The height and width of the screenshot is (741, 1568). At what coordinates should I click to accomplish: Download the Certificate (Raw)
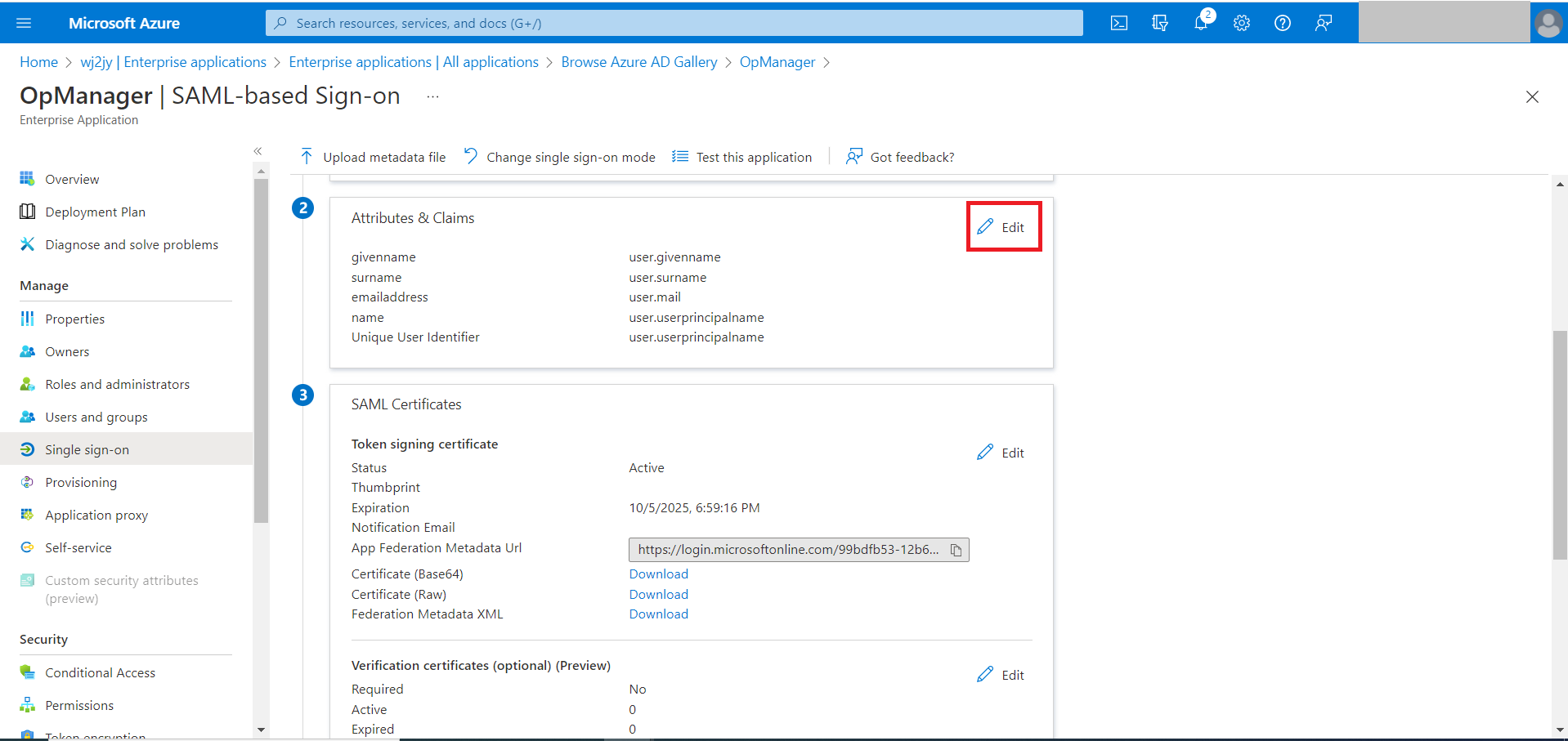pos(658,594)
